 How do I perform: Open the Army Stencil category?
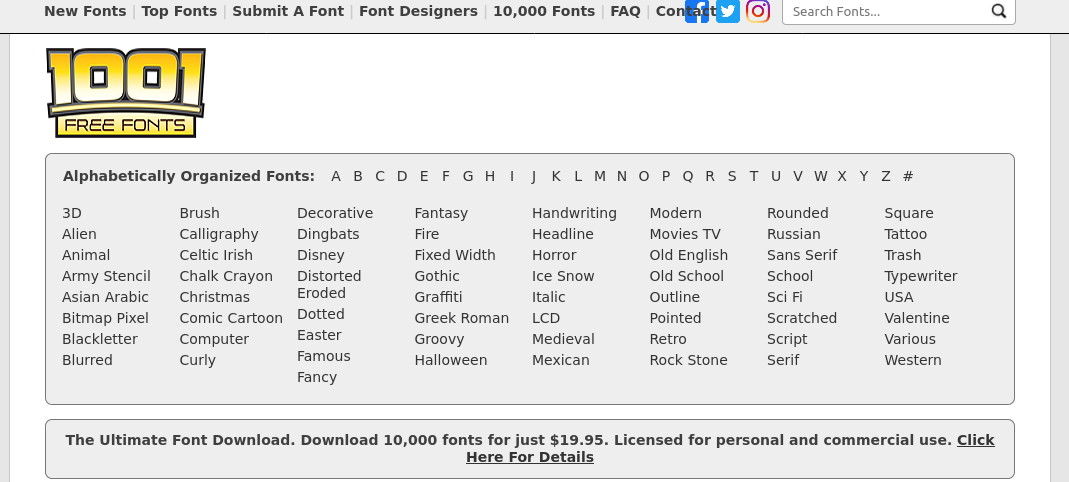(106, 276)
